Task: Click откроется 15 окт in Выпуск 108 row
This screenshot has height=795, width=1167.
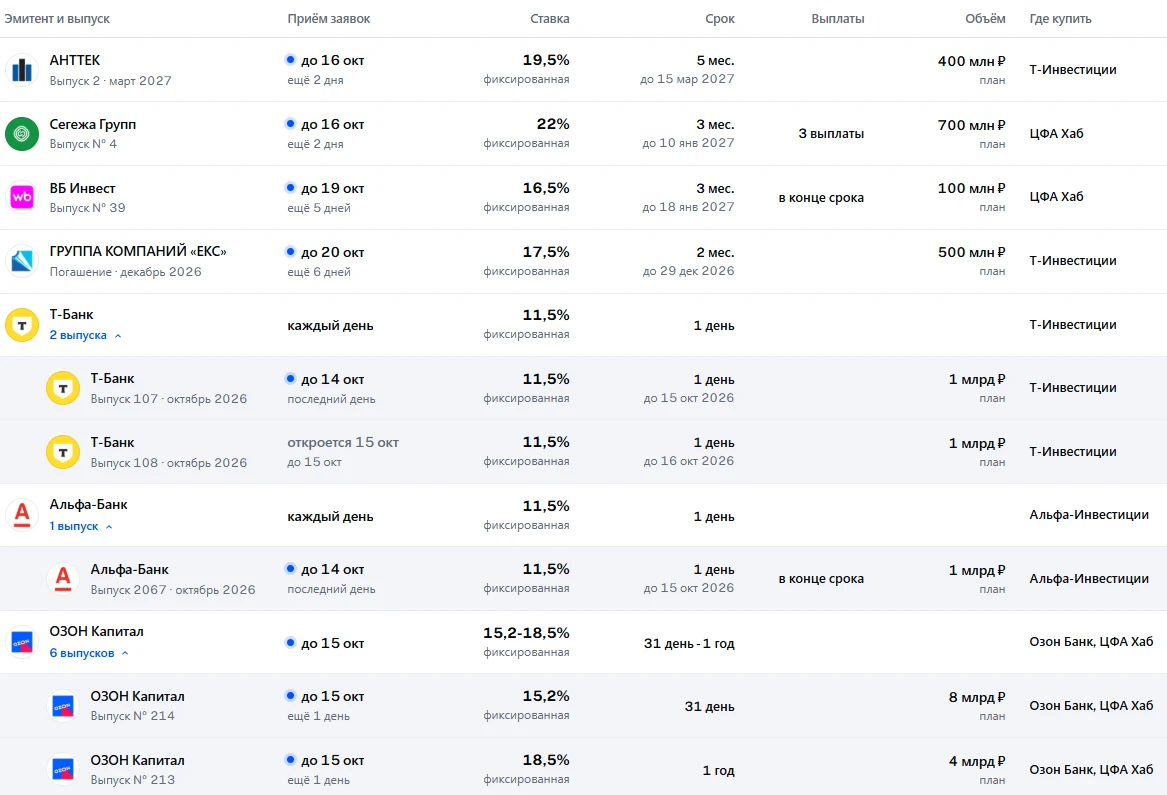Action: 343,443
